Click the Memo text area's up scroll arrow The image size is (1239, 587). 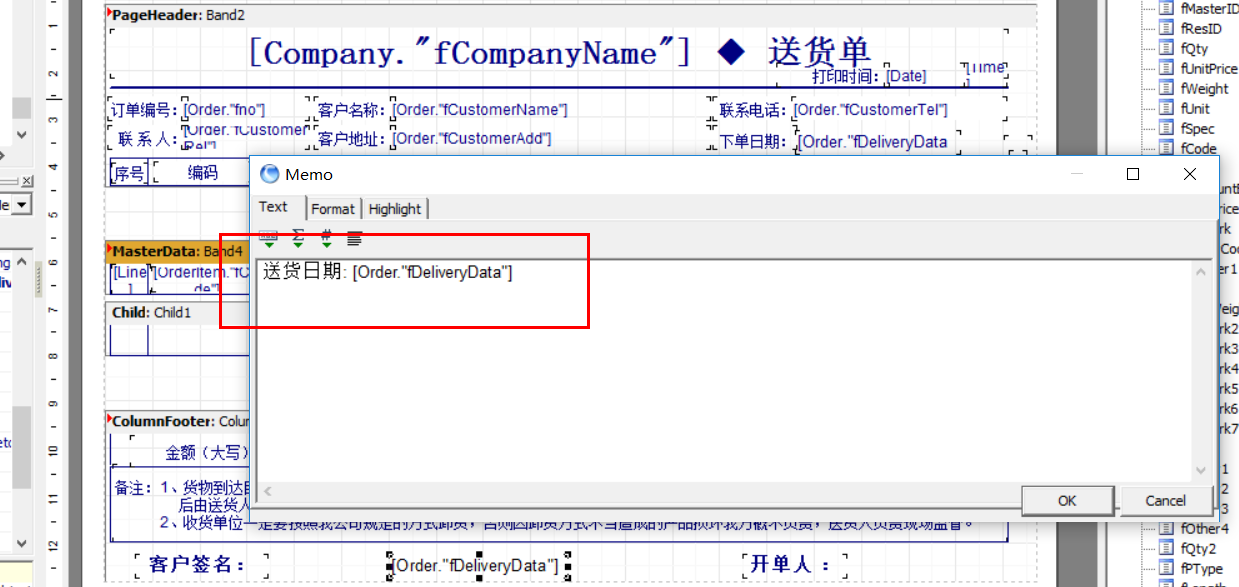1202,270
